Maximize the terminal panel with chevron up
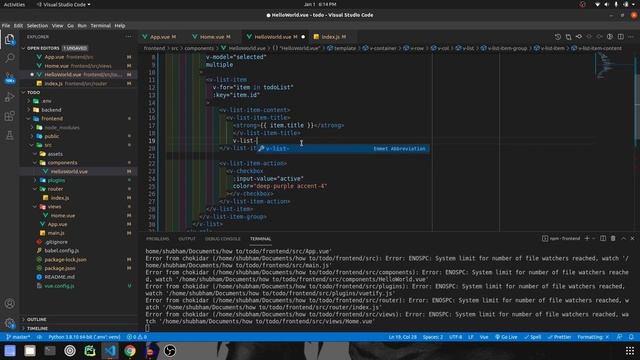The height and width of the screenshot is (360, 640). coord(623,238)
